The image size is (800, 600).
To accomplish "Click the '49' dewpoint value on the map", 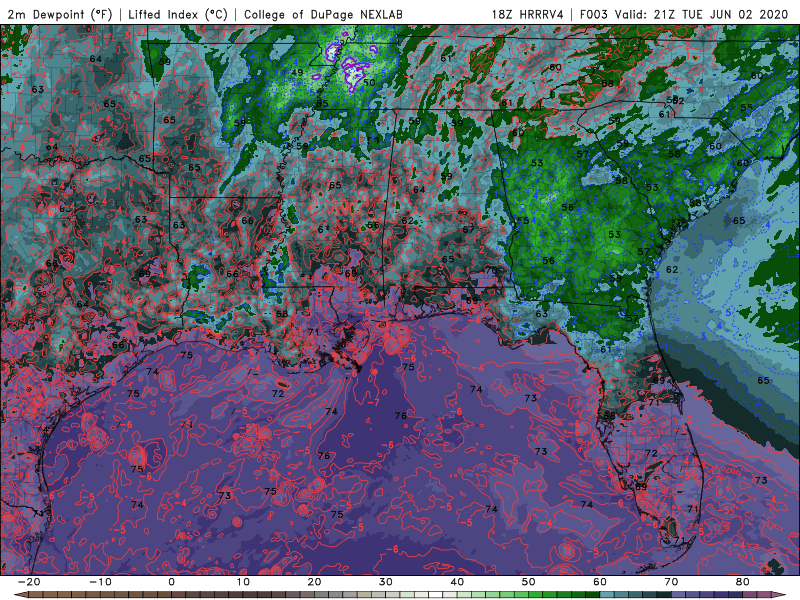I will [297, 72].
